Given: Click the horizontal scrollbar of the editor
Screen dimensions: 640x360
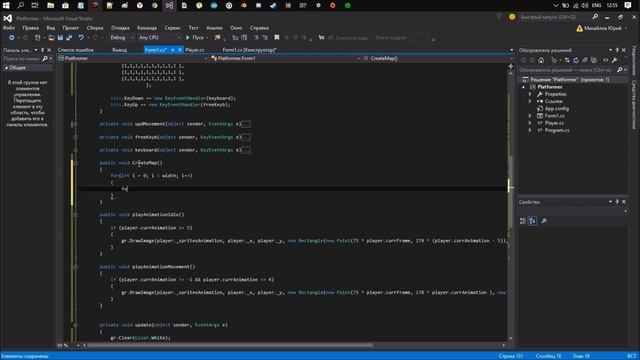Looking at the screenshot, I should tap(231, 345).
